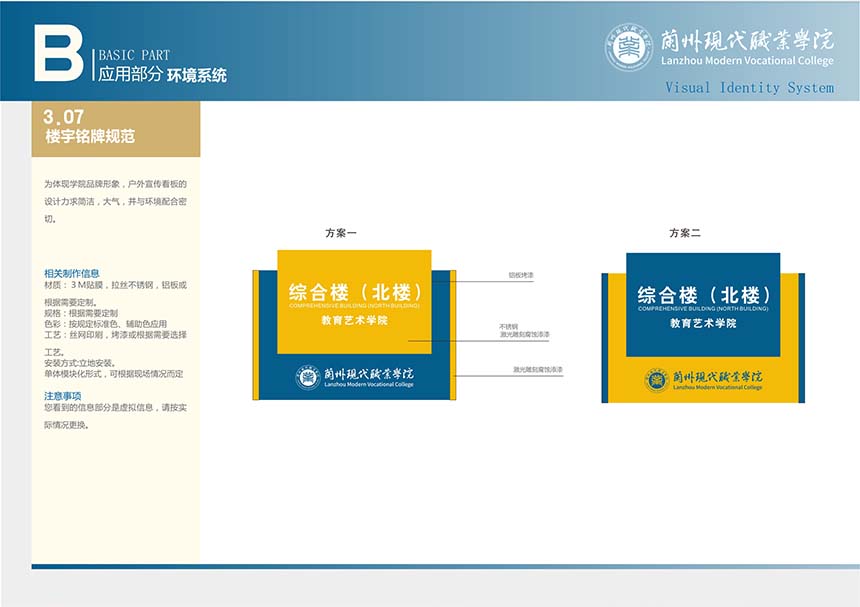The image size is (860, 607).
Task: Click the BASIC PART header text
Action: (x=134, y=56)
